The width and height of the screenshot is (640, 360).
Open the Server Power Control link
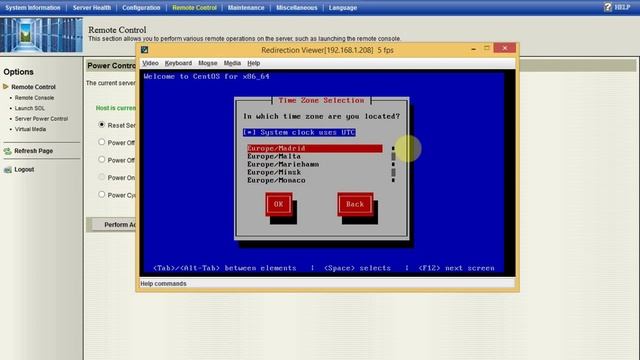pos(41,119)
